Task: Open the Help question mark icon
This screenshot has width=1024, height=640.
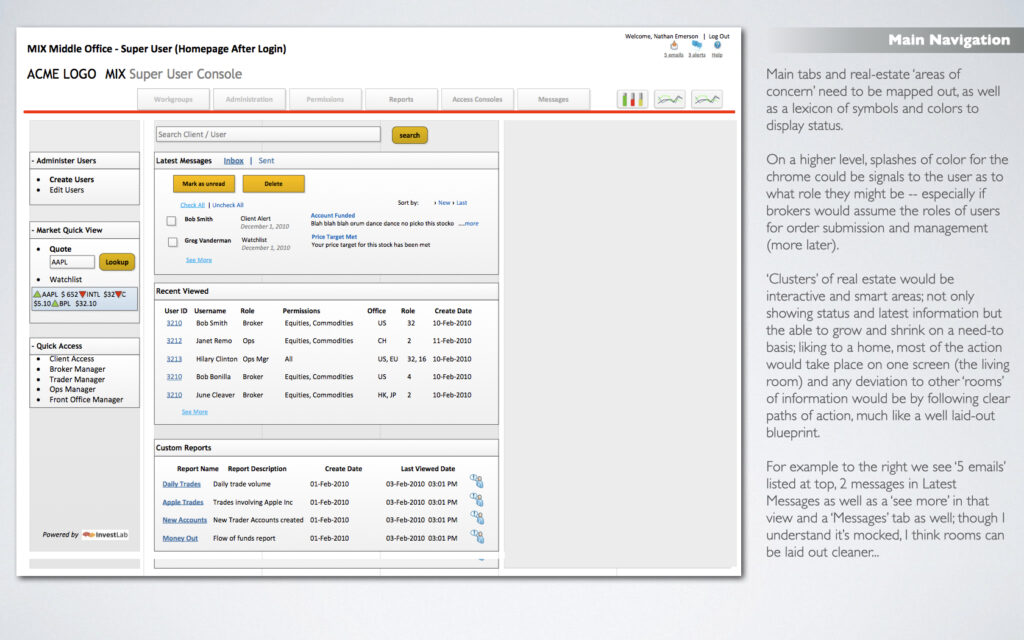Action: (718, 45)
